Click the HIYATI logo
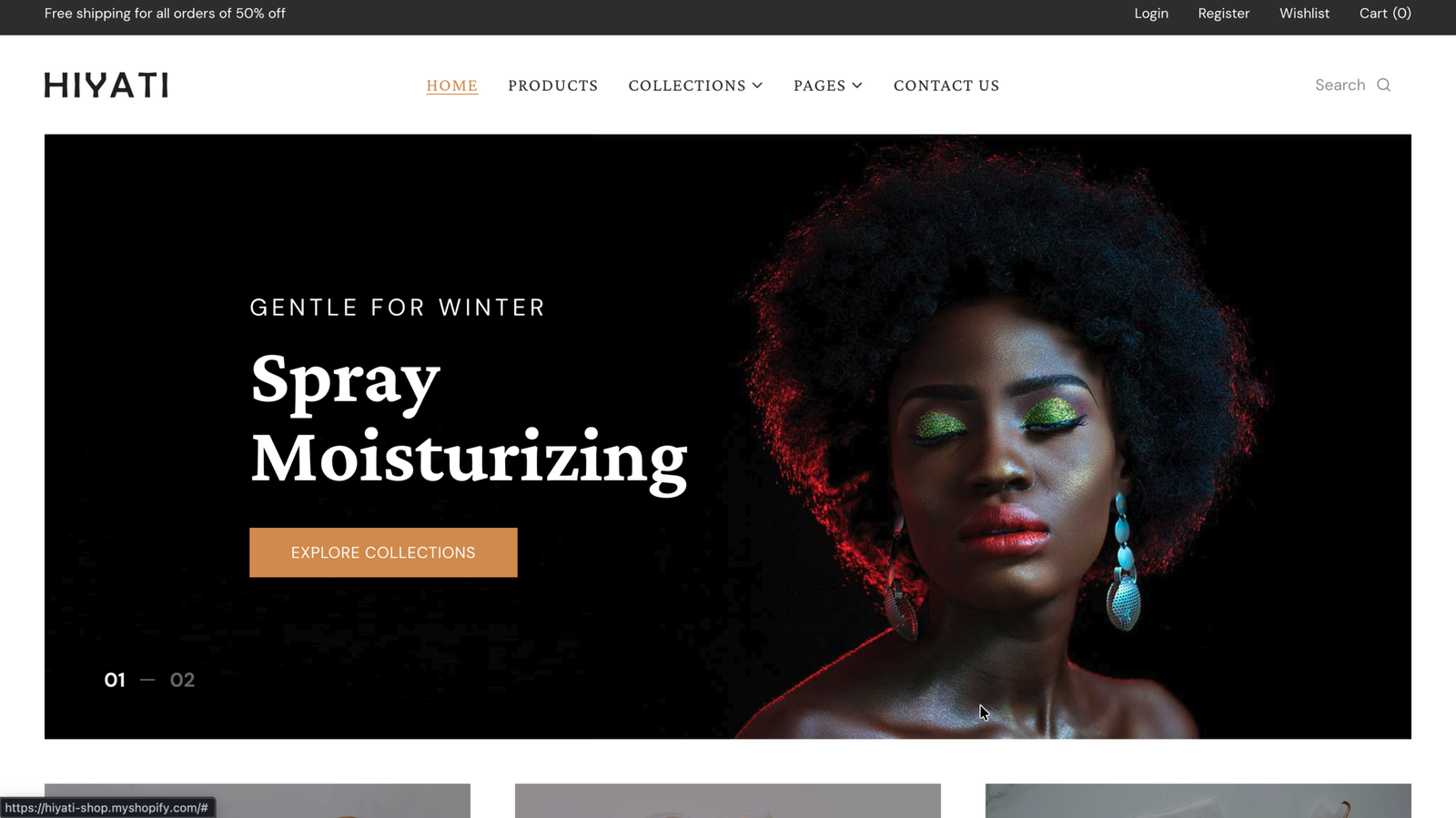 106,86
